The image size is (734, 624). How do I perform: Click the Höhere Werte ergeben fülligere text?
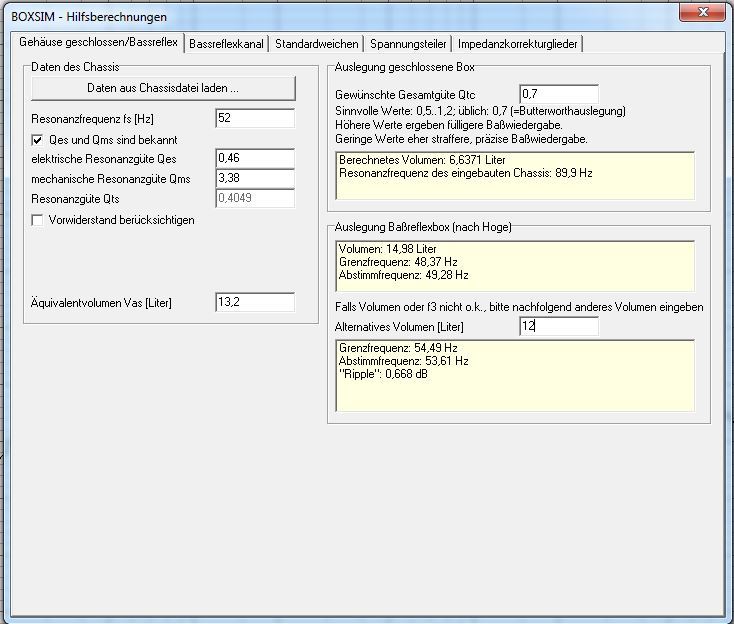tap(448, 125)
